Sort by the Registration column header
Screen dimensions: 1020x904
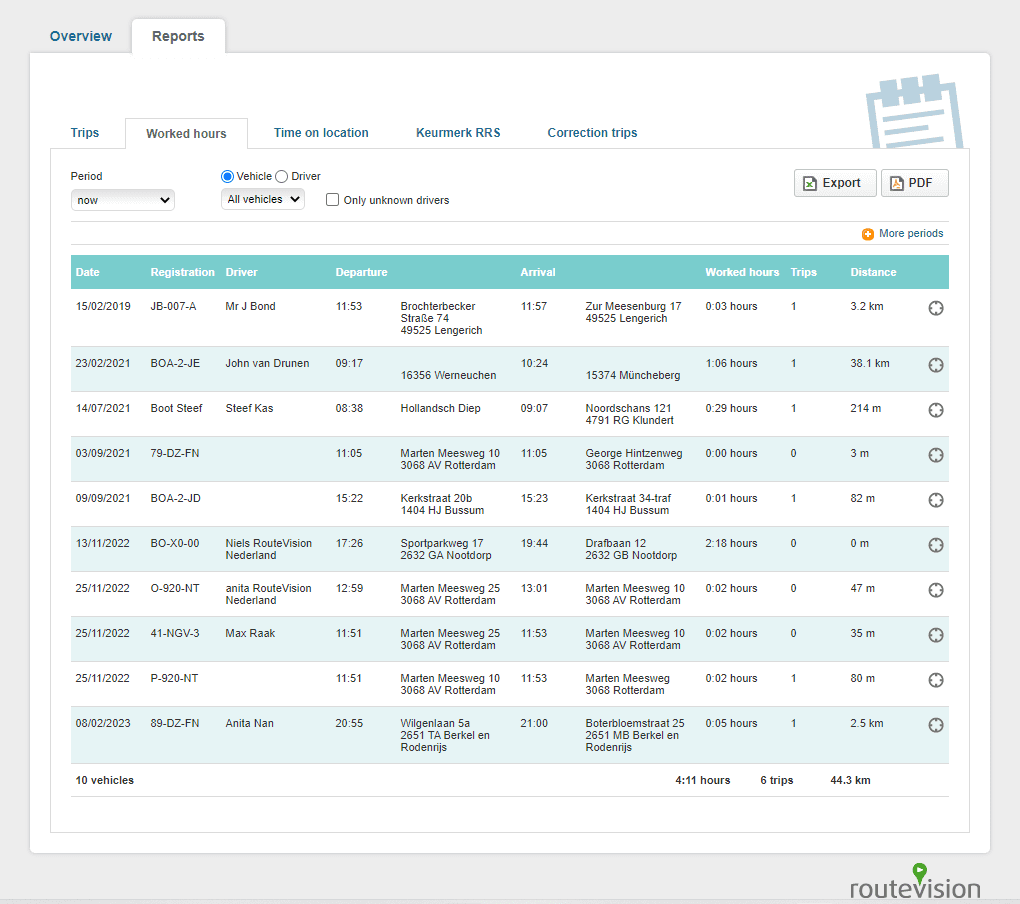coord(182,272)
